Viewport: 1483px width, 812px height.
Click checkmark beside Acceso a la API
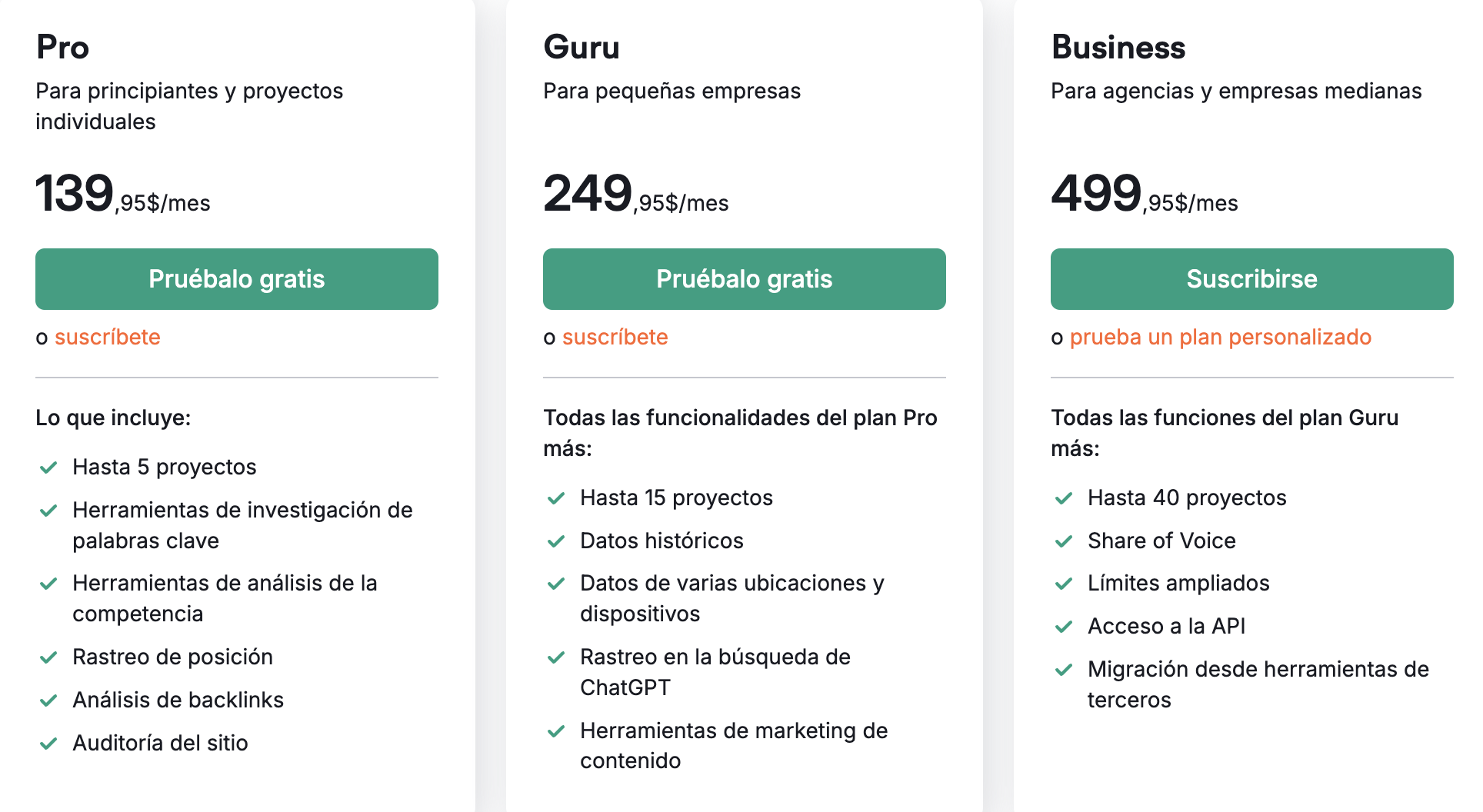click(x=1064, y=627)
